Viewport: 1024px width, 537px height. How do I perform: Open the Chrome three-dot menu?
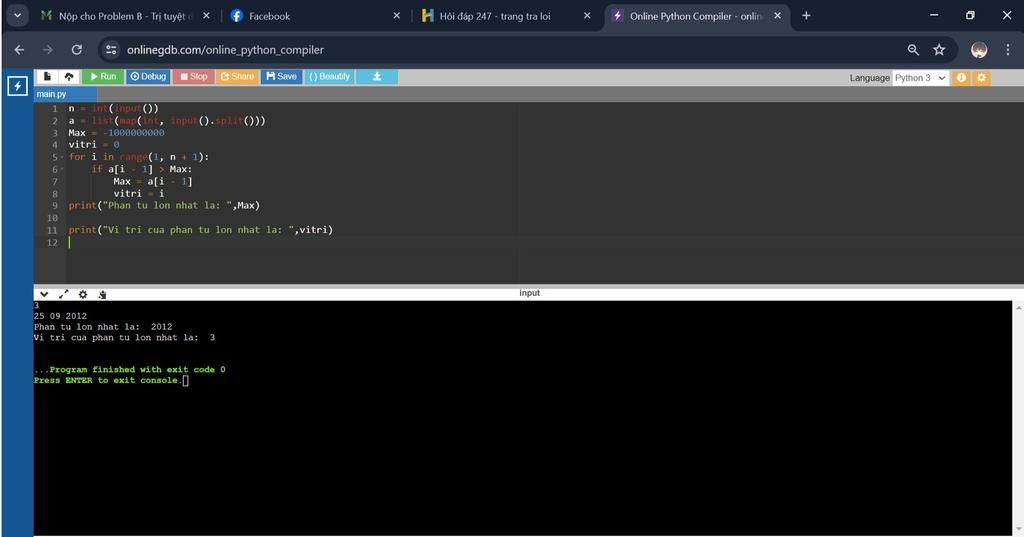coord(1008,50)
